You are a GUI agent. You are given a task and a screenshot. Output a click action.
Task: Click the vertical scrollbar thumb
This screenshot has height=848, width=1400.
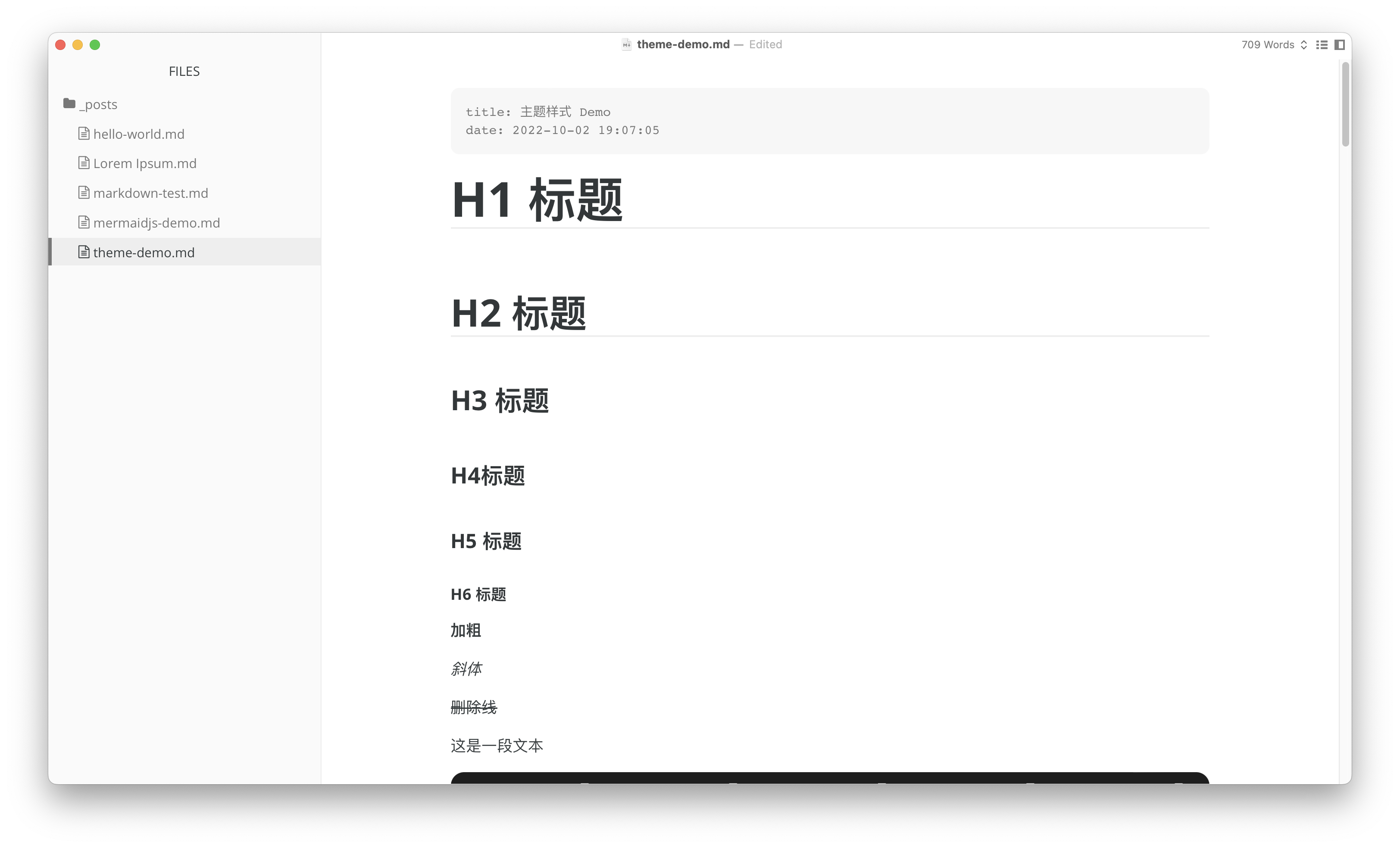coord(1345,104)
